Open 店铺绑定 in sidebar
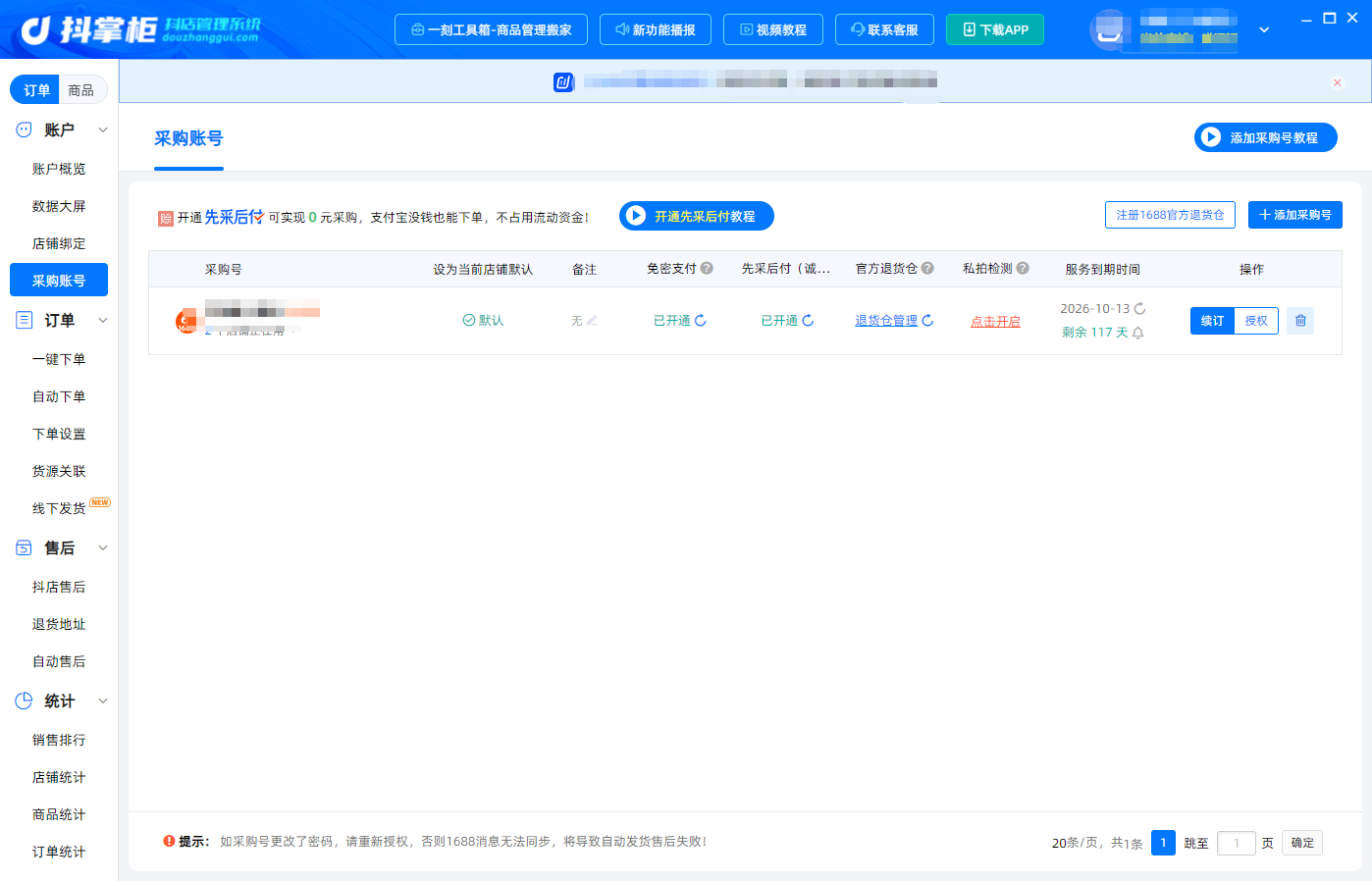This screenshot has height=881, width=1372. point(59,243)
